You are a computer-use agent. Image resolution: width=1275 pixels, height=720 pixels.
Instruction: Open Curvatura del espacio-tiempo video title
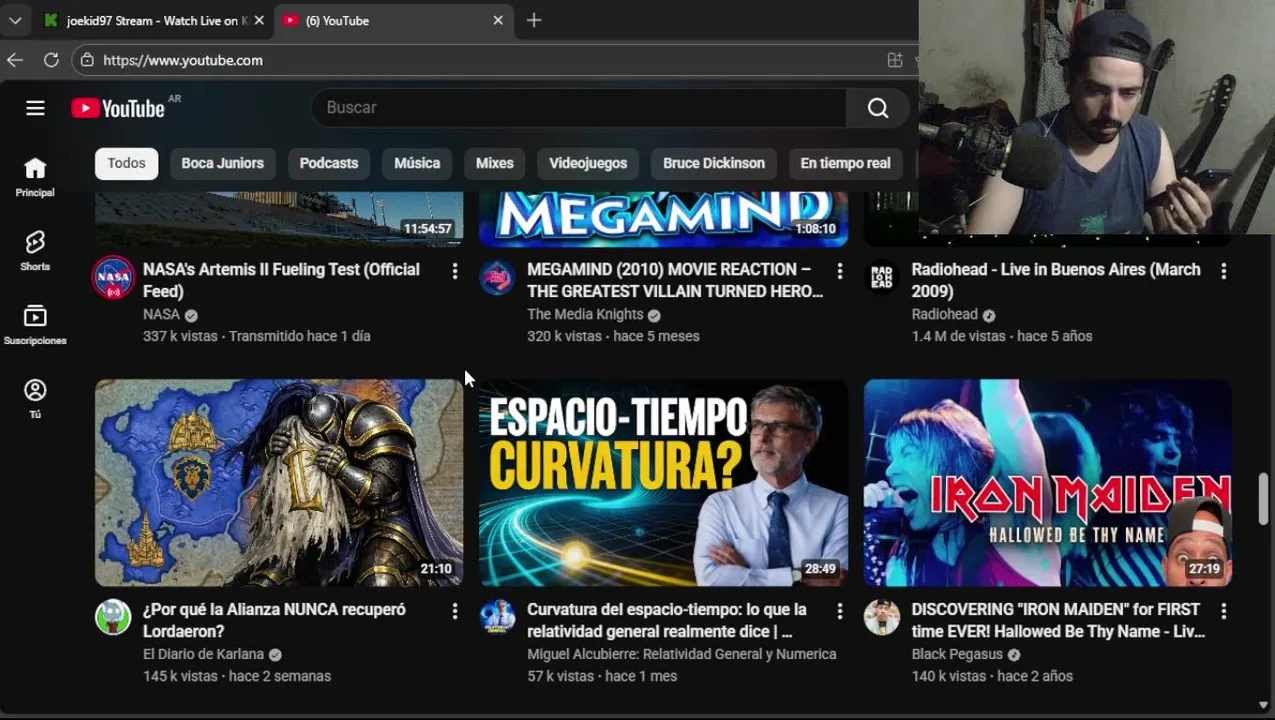667,620
